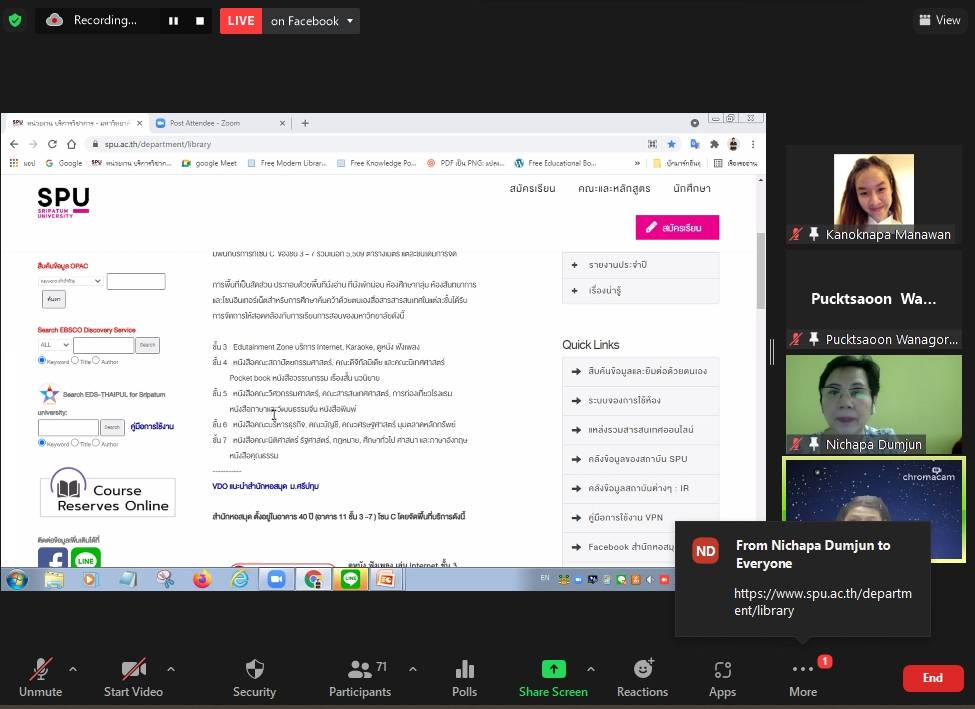Image resolution: width=975 pixels, height=709 pixels.
Task: Select the Pucktsaoon Wanagor participant tile
Action: point(874,299)
